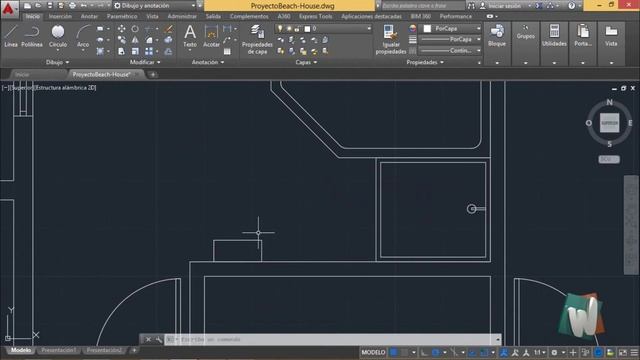
Task: Open Propiedades de capa manager
Action: 257,39
